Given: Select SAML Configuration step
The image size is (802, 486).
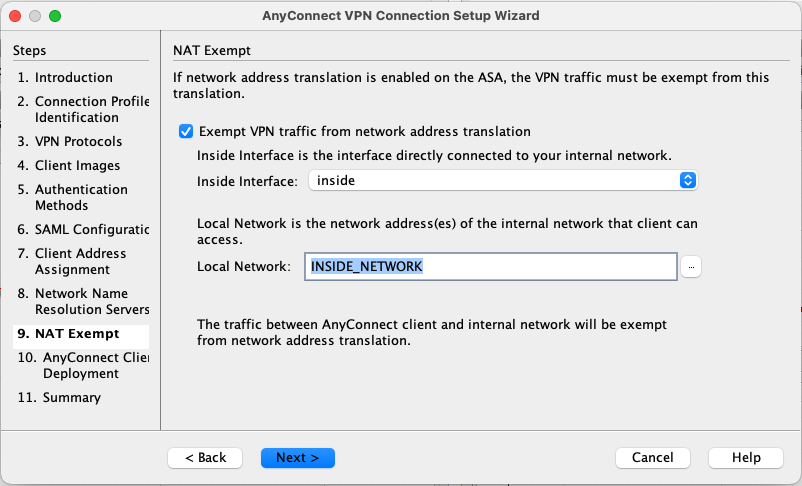Looking at the screenshot, I should click(84, 229).
